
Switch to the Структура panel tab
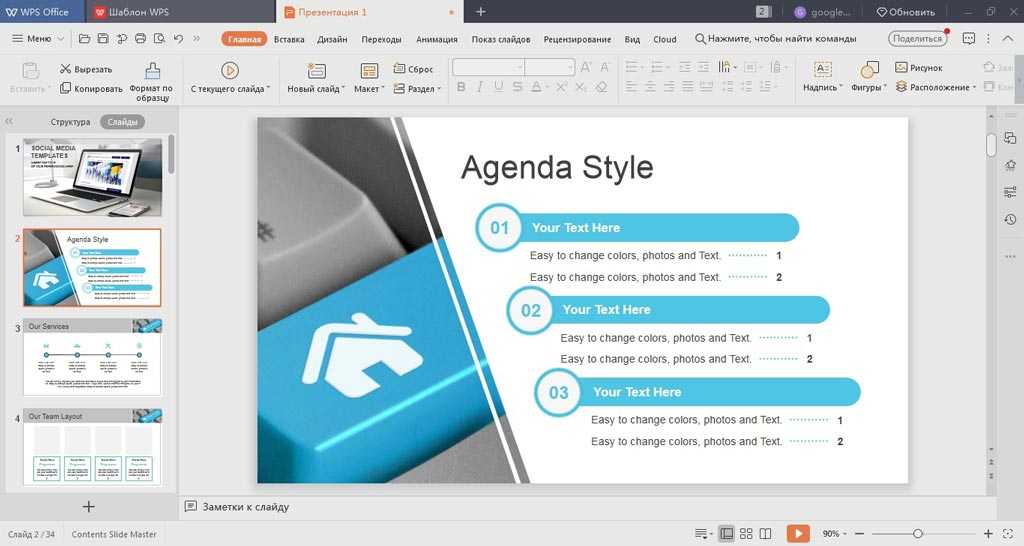click(70, 122)
